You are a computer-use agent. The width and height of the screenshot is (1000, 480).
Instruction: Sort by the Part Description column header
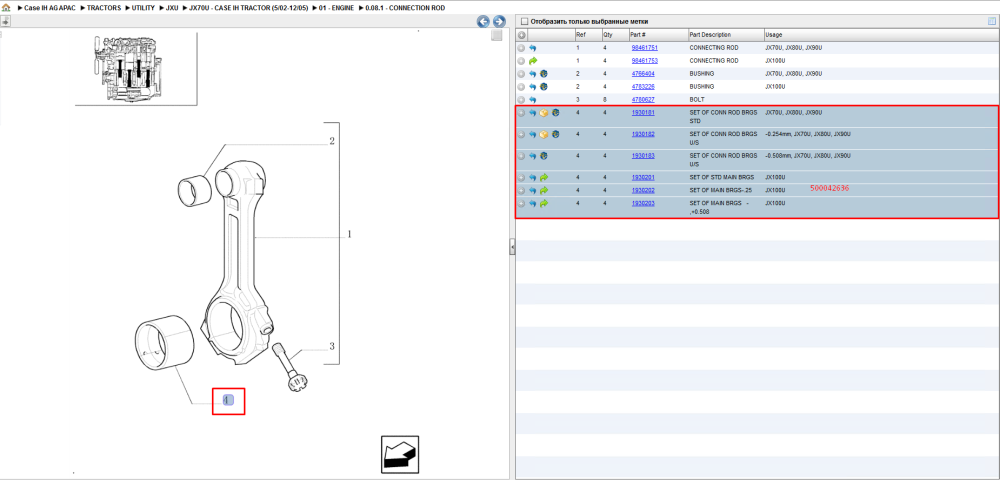[x=726, y=35]
